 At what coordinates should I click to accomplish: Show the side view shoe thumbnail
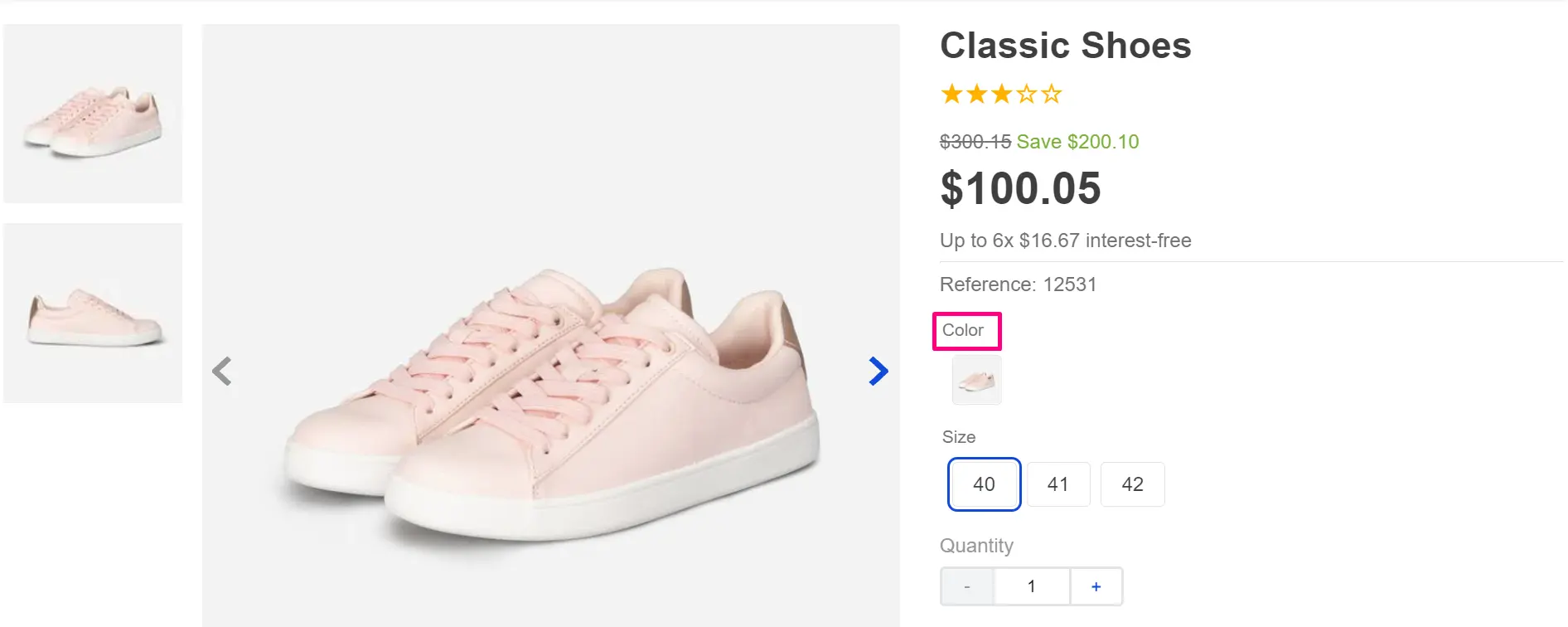[x=93, y=313]
